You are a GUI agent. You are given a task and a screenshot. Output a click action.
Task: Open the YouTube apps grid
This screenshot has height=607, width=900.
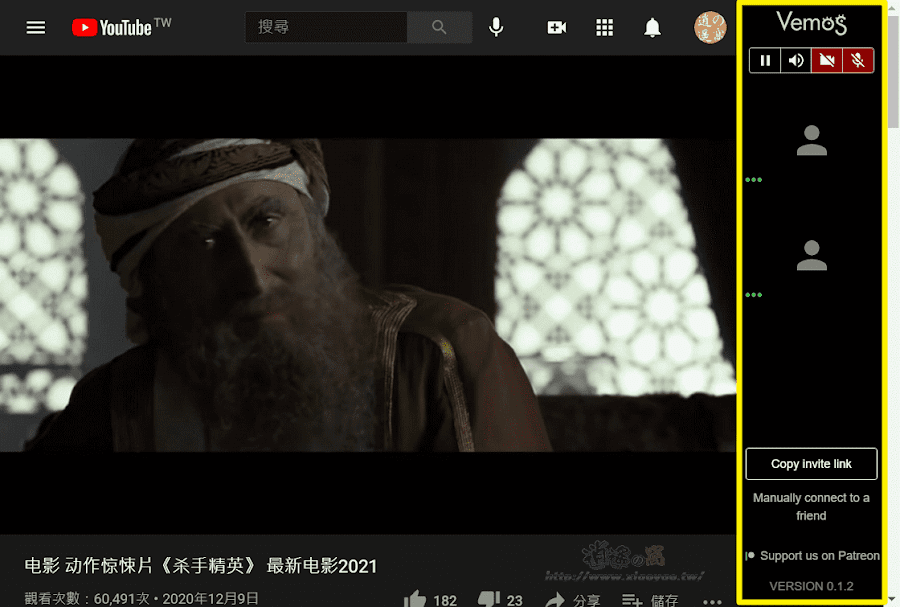tap(604, 27)
